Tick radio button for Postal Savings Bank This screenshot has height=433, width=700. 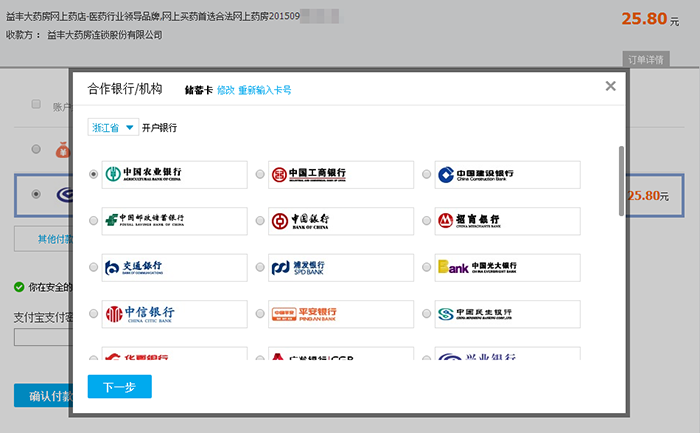click(93, 221)
